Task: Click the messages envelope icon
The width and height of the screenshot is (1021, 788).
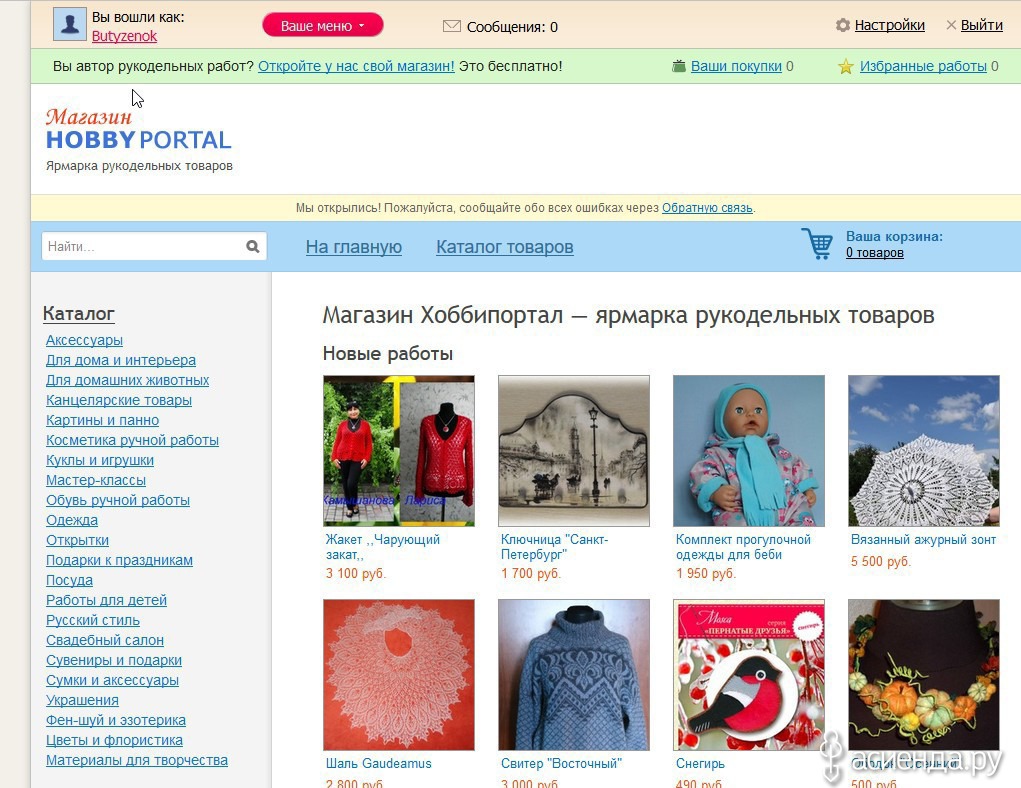Action: (451, 26)
